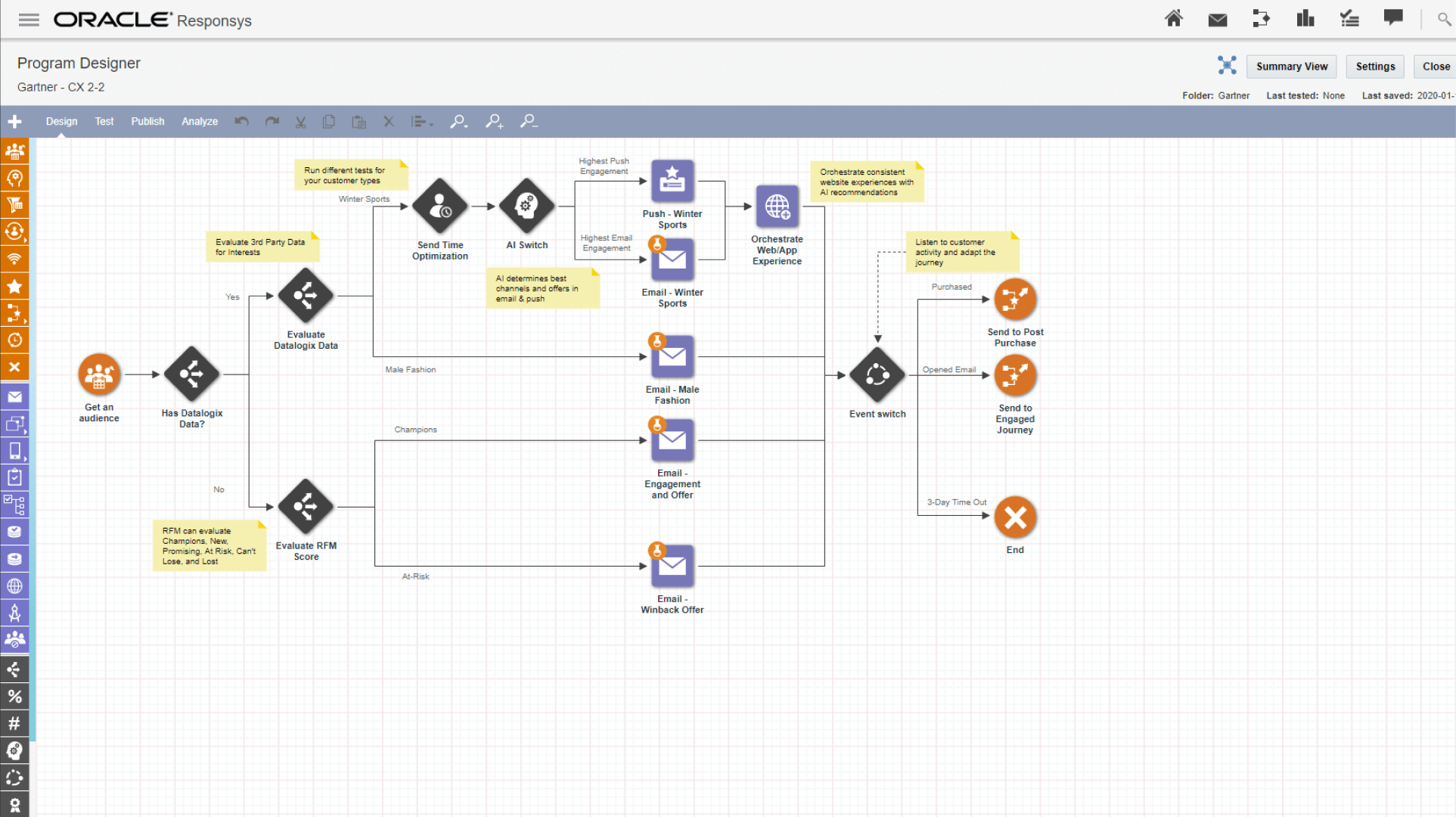Click the Summary View button
This screenshot has height=817, width=1456.
tap(1291, 67)
